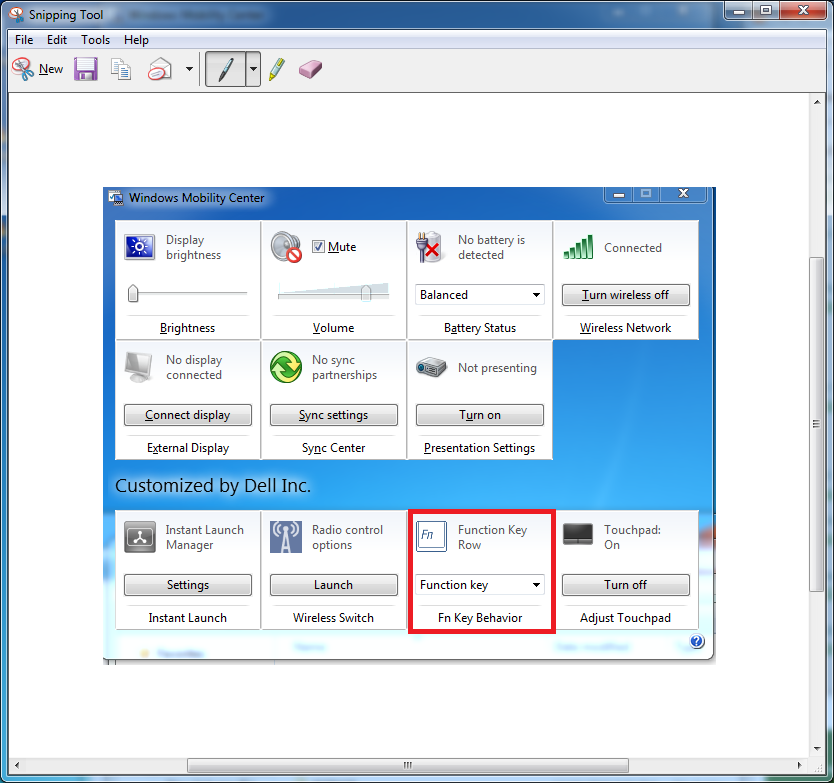
Task: Select the Pen tool in Snipping Tool
Action: 226,69
